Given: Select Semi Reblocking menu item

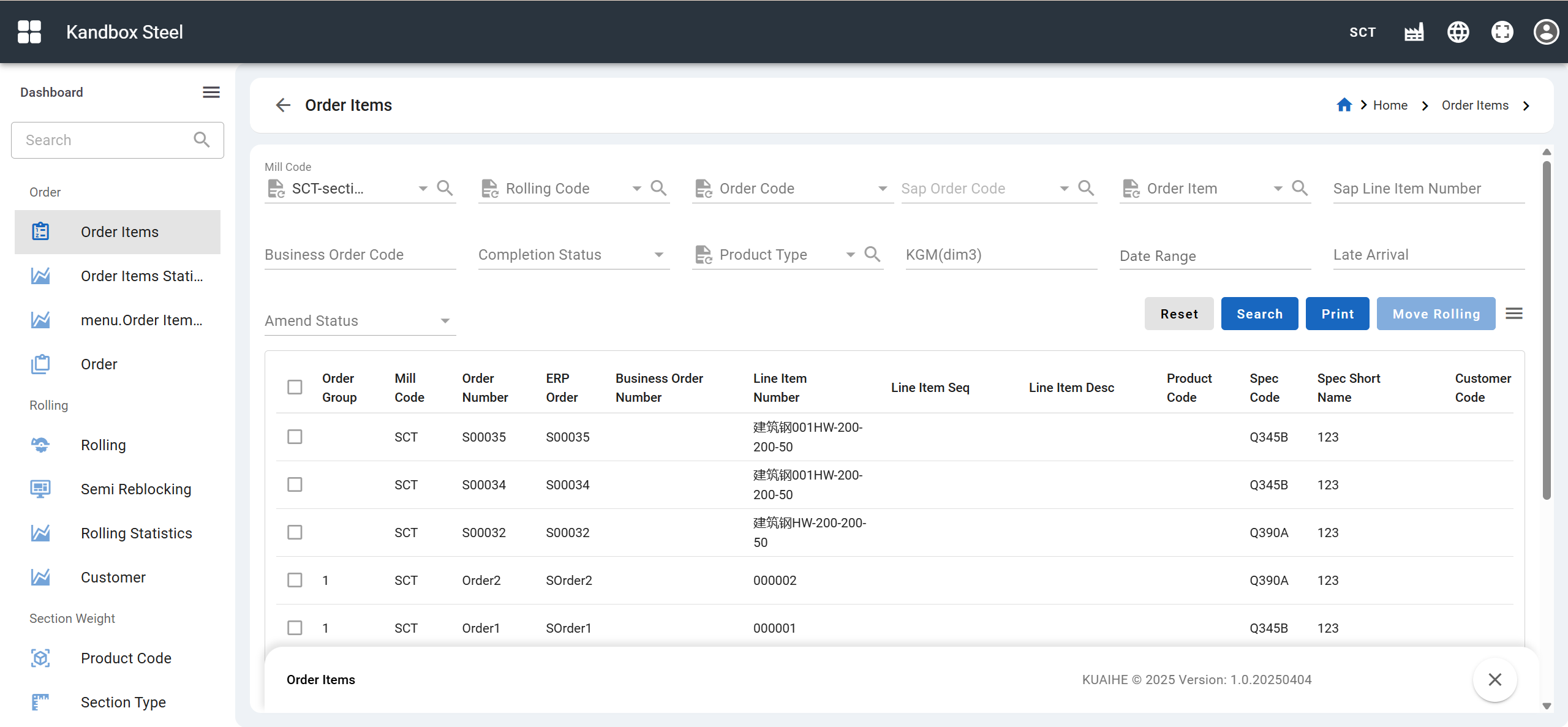Looking at the screenshot, I should coord(136,489).
